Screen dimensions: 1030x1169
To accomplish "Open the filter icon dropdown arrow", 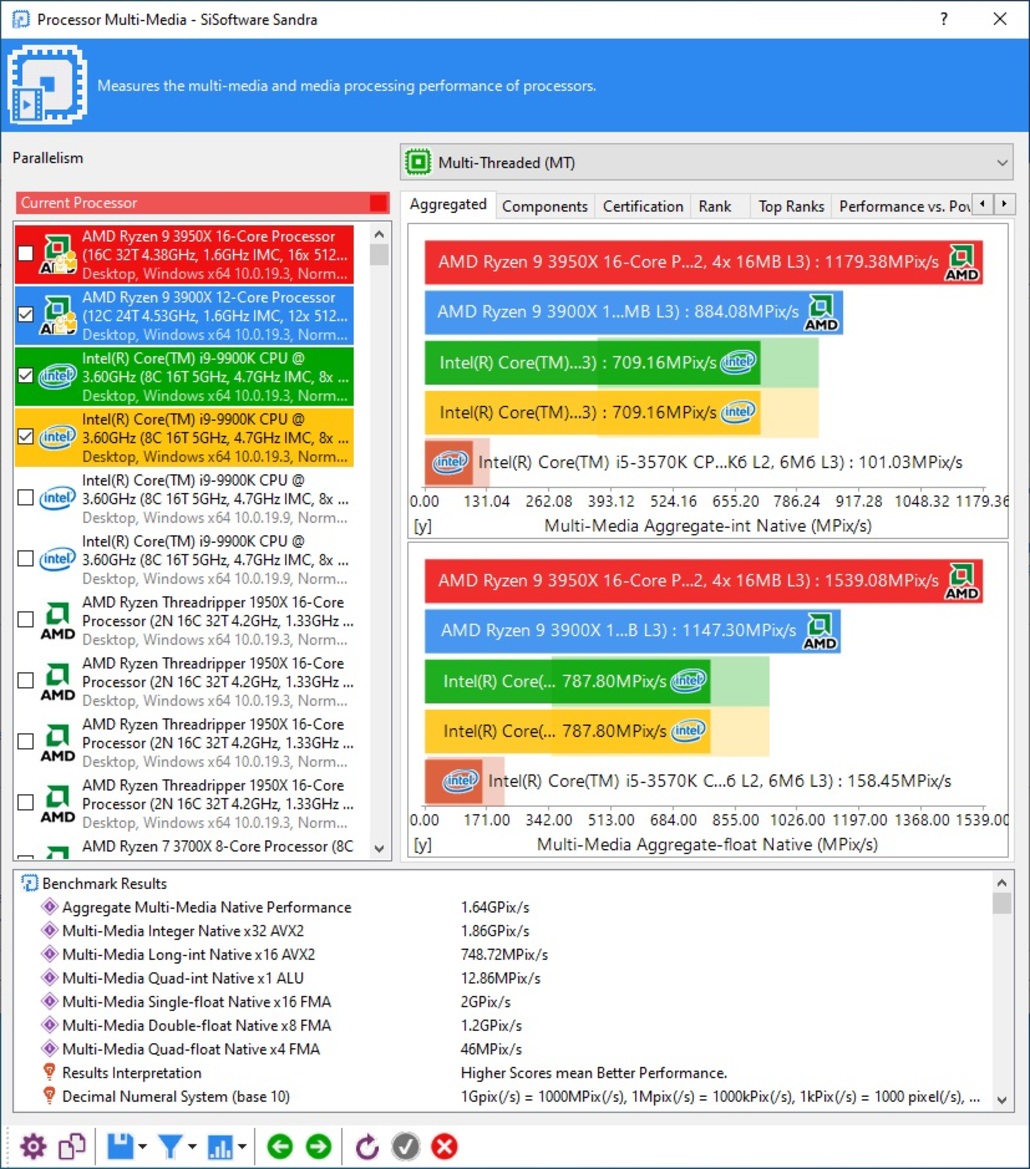I will coord(192,1147).
